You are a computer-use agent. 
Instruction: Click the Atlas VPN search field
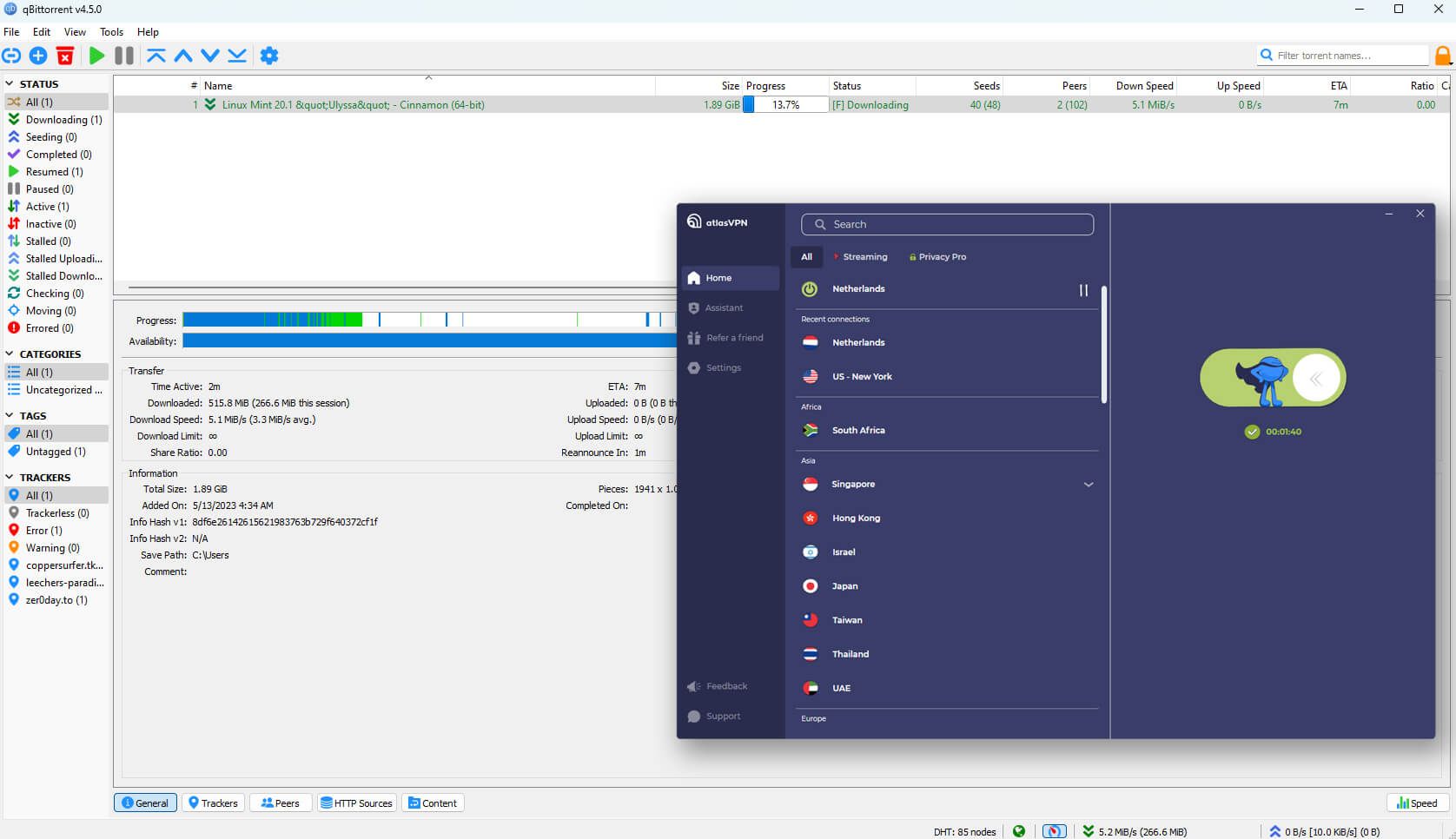947,224
